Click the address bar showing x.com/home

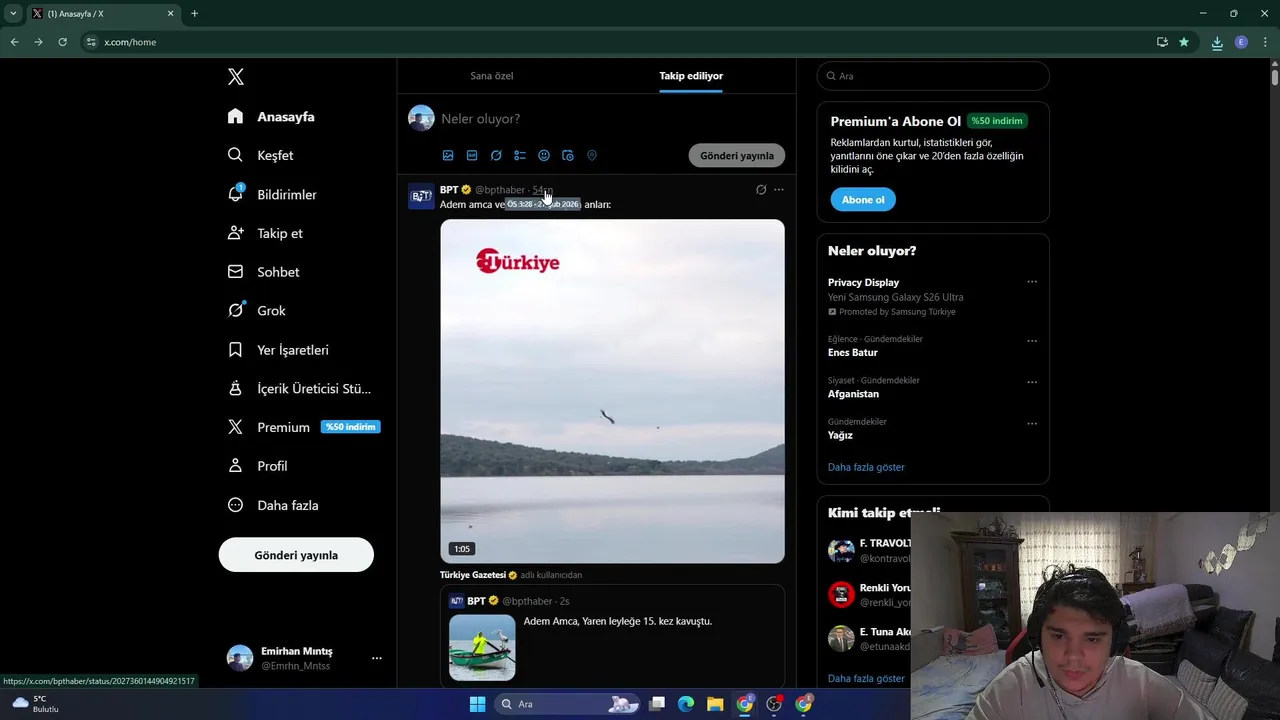click(615, 42)
